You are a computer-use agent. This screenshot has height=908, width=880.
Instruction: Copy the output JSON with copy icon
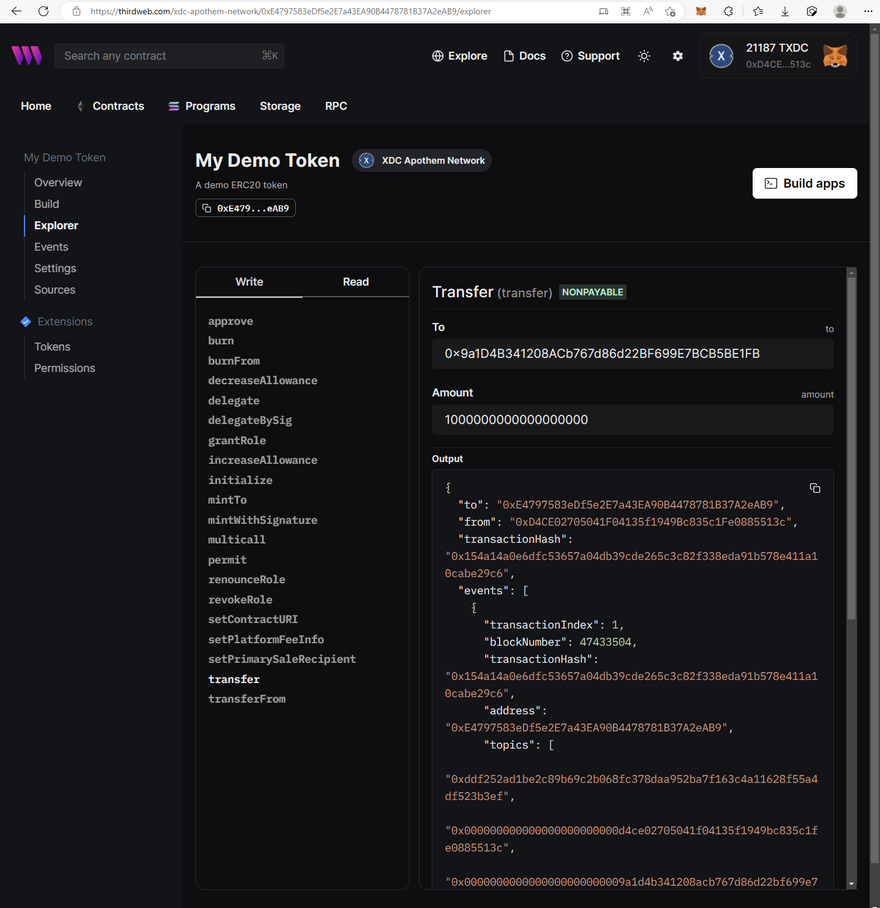coord(815,488)
